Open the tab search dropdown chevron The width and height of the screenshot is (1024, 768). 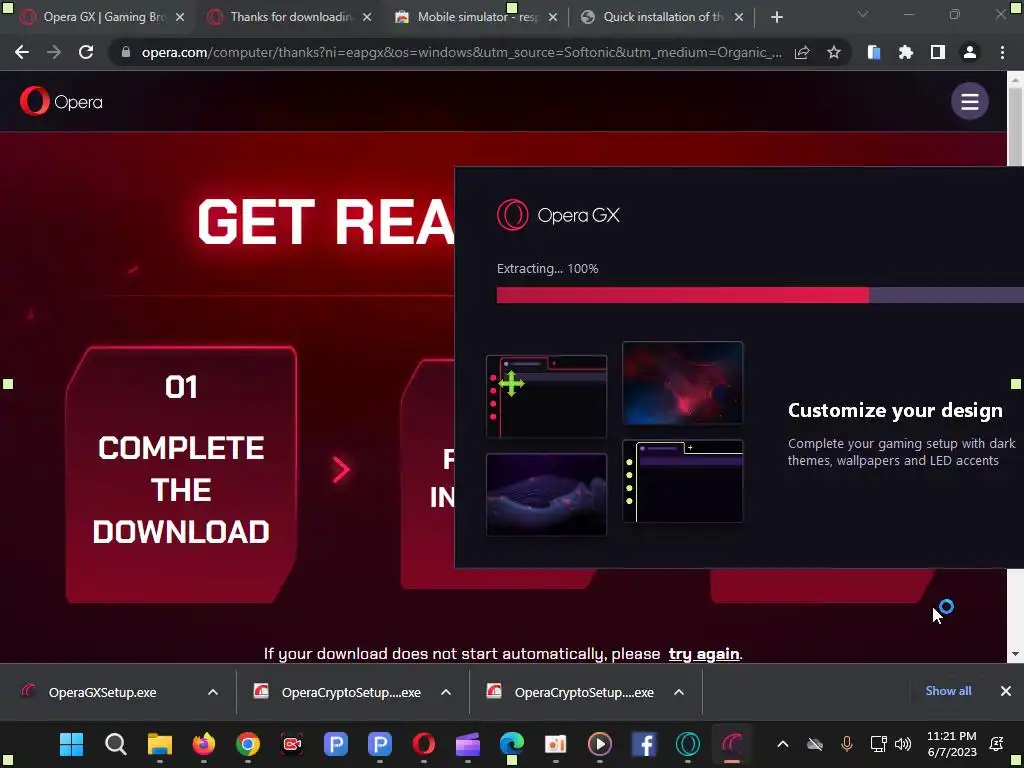(863, 14)
